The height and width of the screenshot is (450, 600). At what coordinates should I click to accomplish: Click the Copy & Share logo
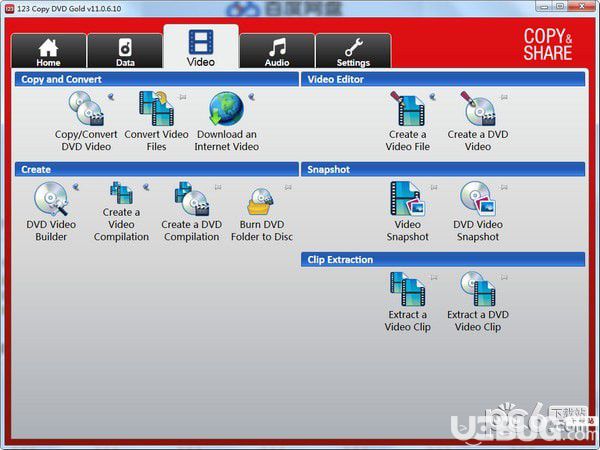(x=548, y=44)
